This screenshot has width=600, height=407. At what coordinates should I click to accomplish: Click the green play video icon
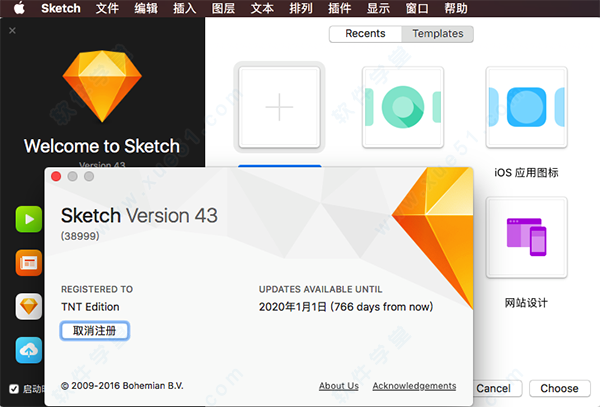pos(29,219)
